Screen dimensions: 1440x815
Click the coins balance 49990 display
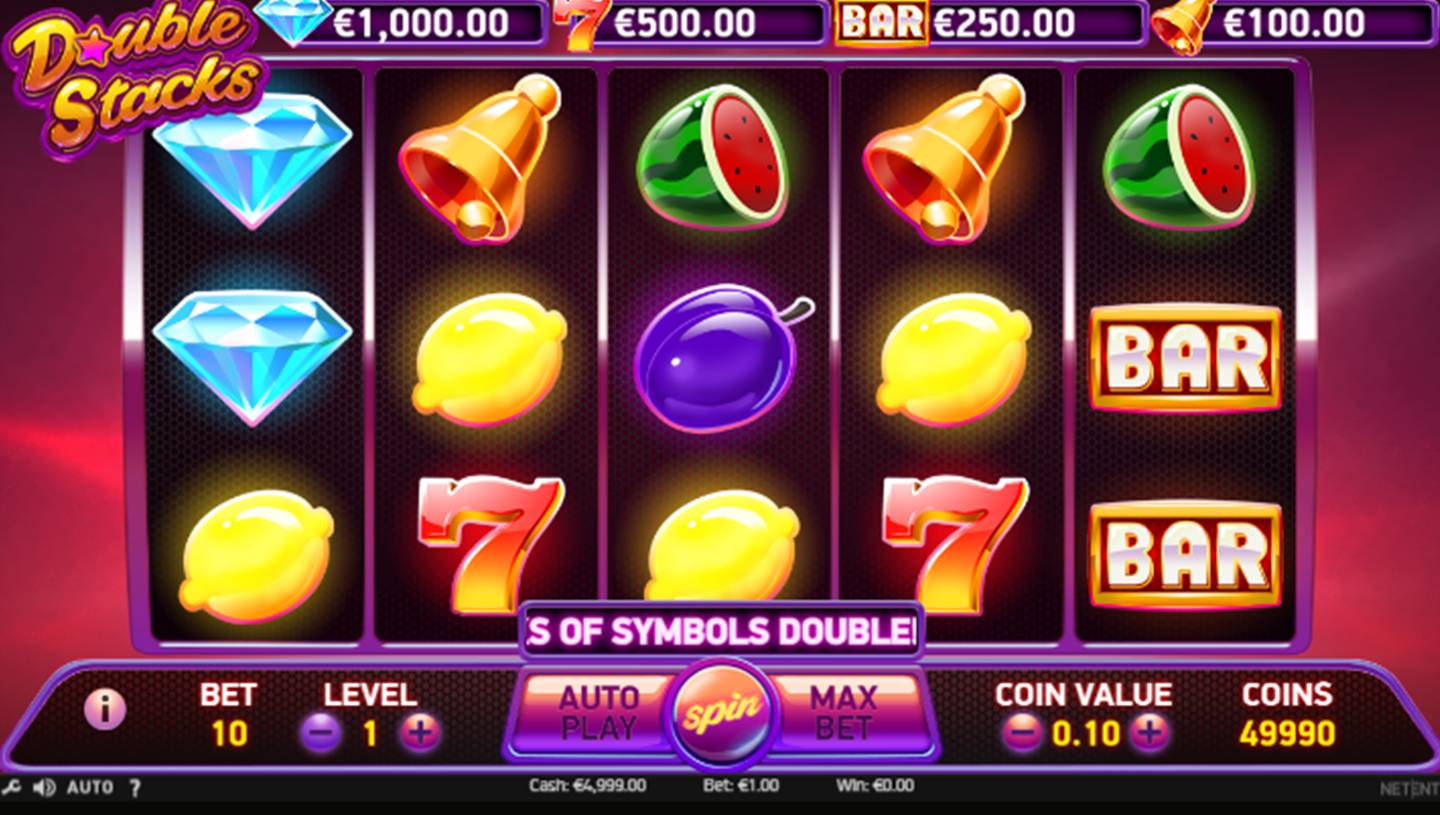click(x=1287, y=734)
